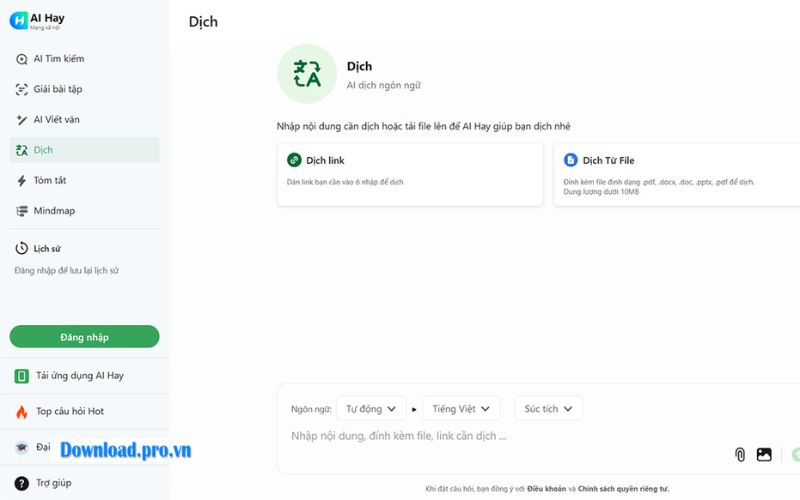Open the Tiếng Việt target language dropdown
Screen dimensions: 800x500
pyautogui.click(x=461, y=409)
